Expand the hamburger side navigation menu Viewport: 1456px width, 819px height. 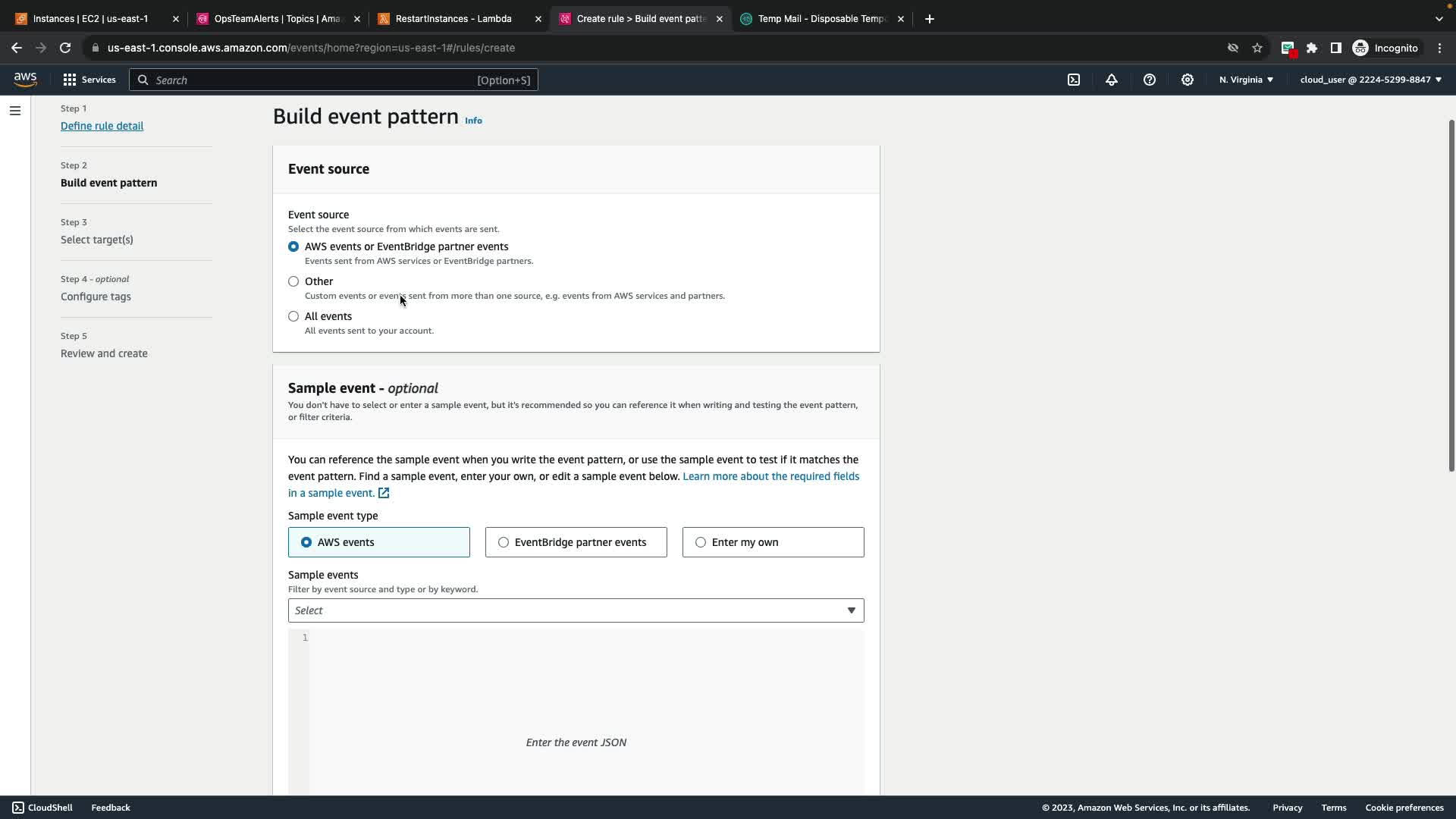tap(15, 111)
